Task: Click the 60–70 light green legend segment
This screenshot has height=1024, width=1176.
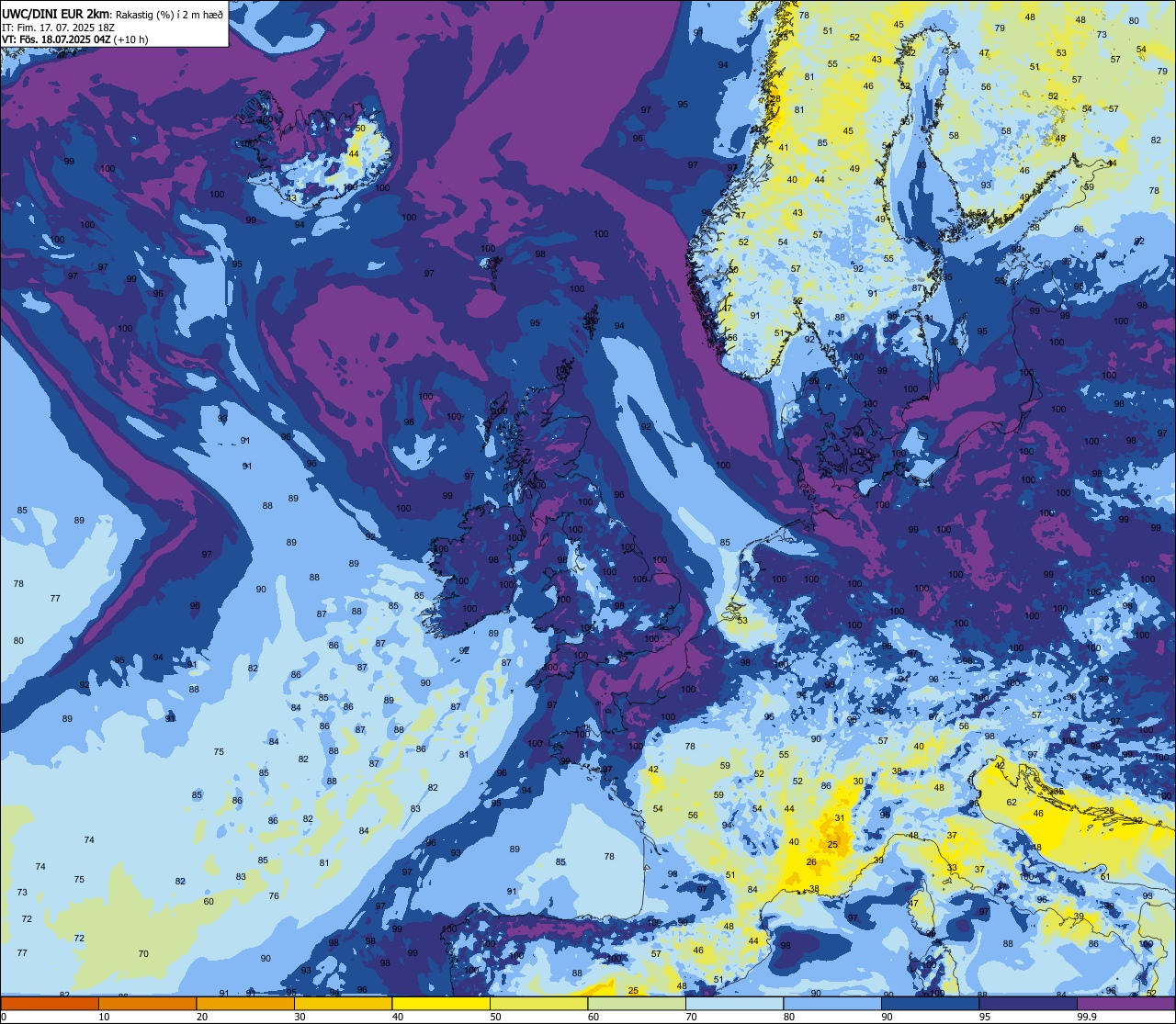Action: 637,1003
